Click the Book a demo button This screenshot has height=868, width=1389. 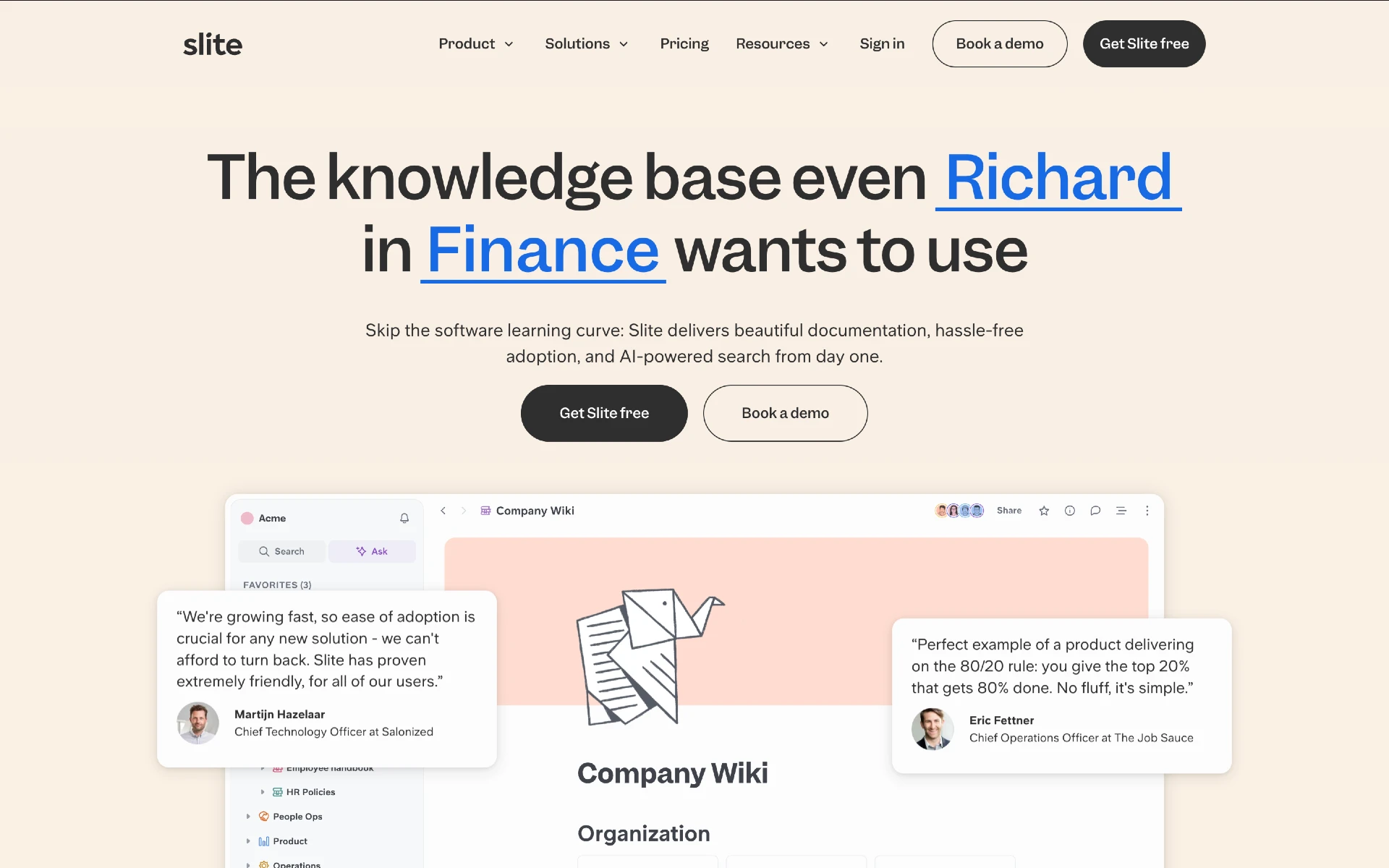click(x=998, y=43)
